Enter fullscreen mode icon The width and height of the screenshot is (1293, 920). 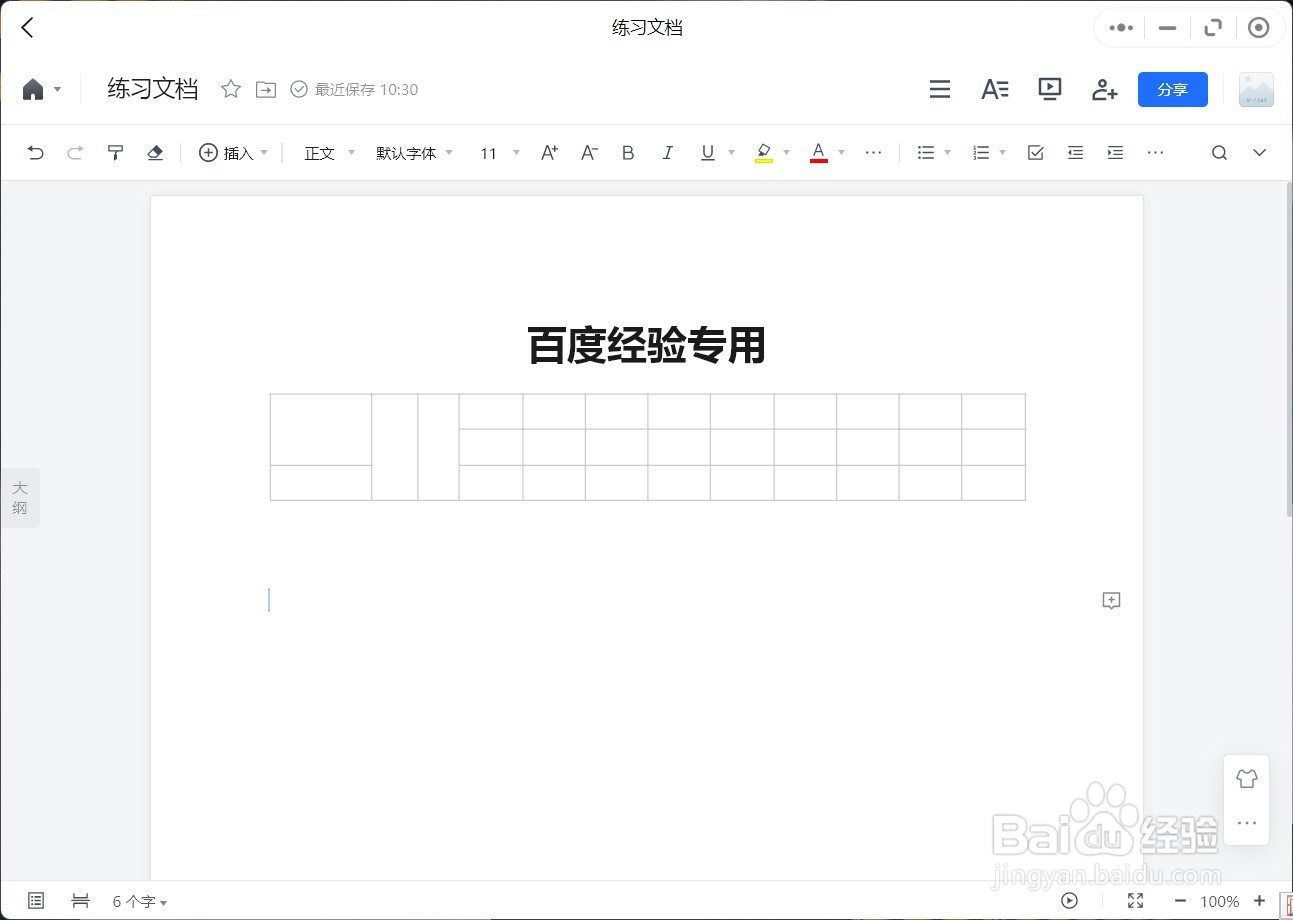tap(1135, 901)
